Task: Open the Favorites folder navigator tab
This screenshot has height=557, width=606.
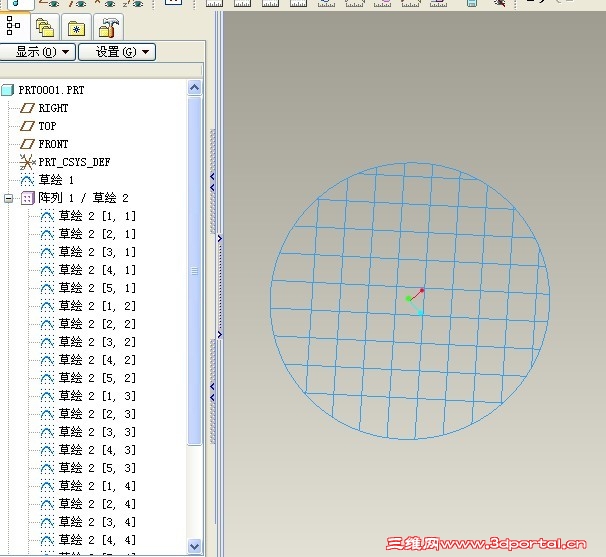Action: click(76, 28)
